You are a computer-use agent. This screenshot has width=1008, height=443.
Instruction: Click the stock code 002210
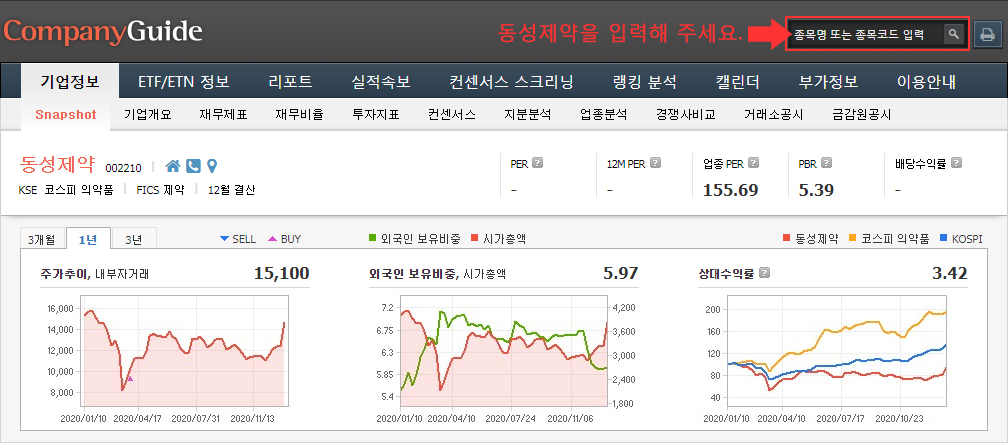(123, 168)
